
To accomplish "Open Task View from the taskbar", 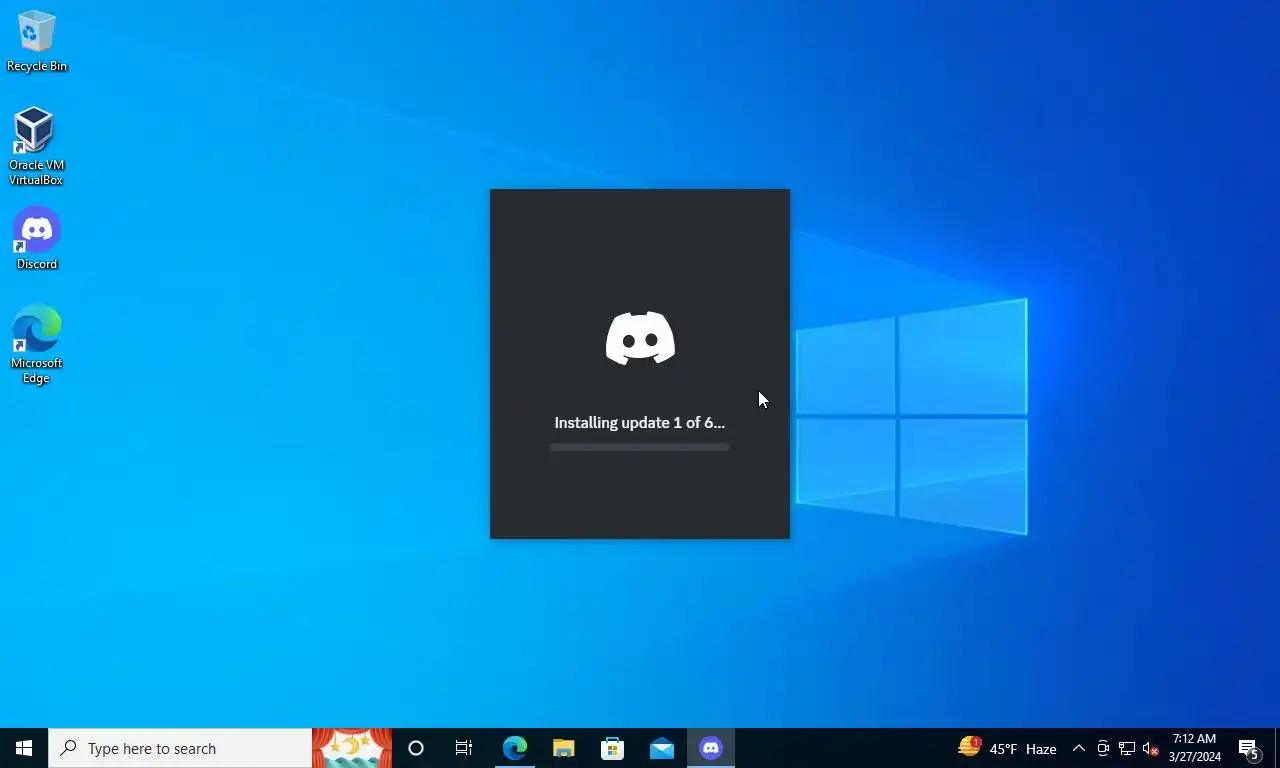I will coord(464,748).
